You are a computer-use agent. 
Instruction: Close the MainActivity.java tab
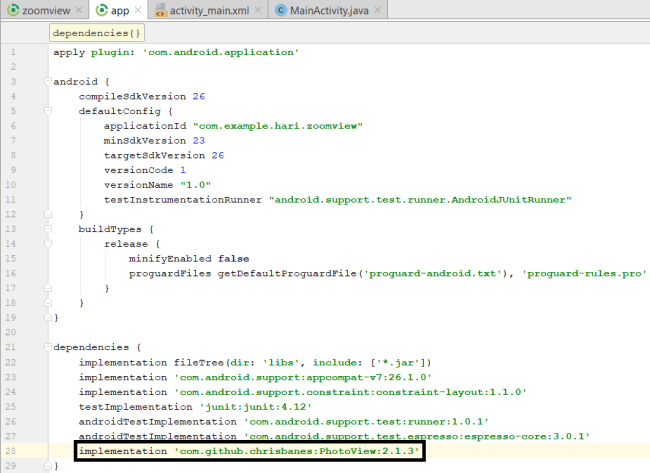click(x=377, y=10)
